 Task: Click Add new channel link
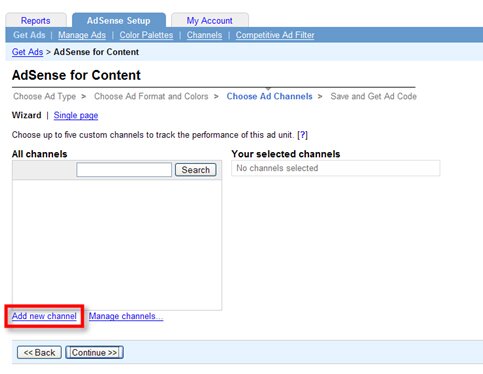click(x=44, y=316)
